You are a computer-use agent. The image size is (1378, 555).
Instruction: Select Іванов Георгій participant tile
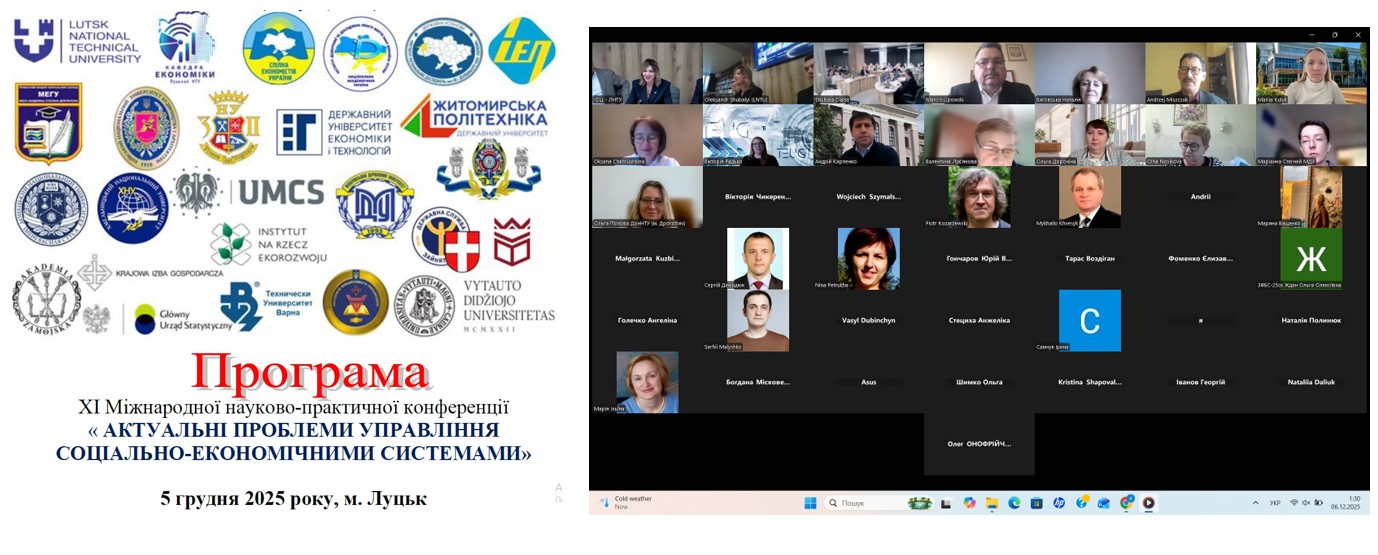(1199, 382)
